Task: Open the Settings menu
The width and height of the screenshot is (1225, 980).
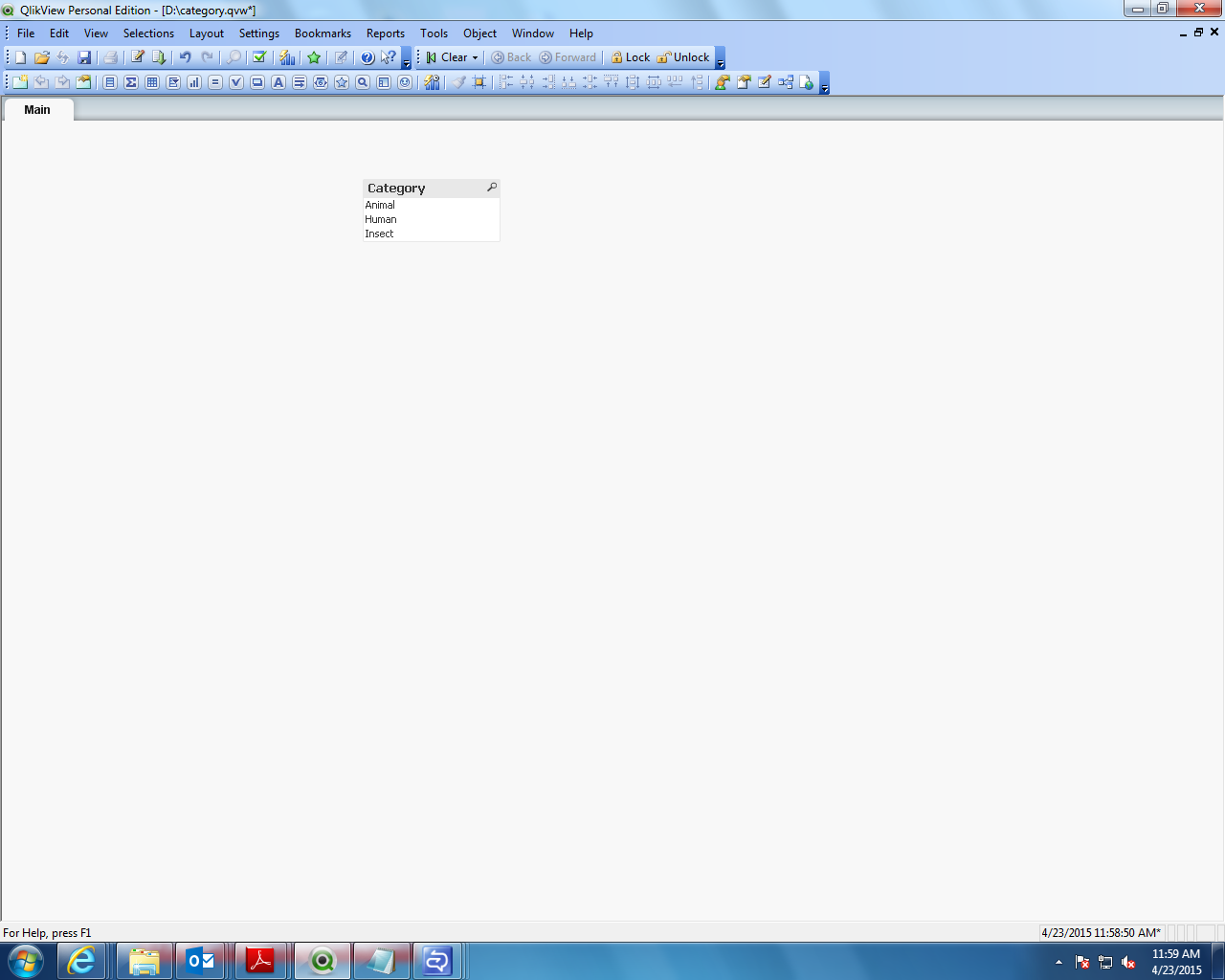Action: pyautogui.click(x=259, y=33)
